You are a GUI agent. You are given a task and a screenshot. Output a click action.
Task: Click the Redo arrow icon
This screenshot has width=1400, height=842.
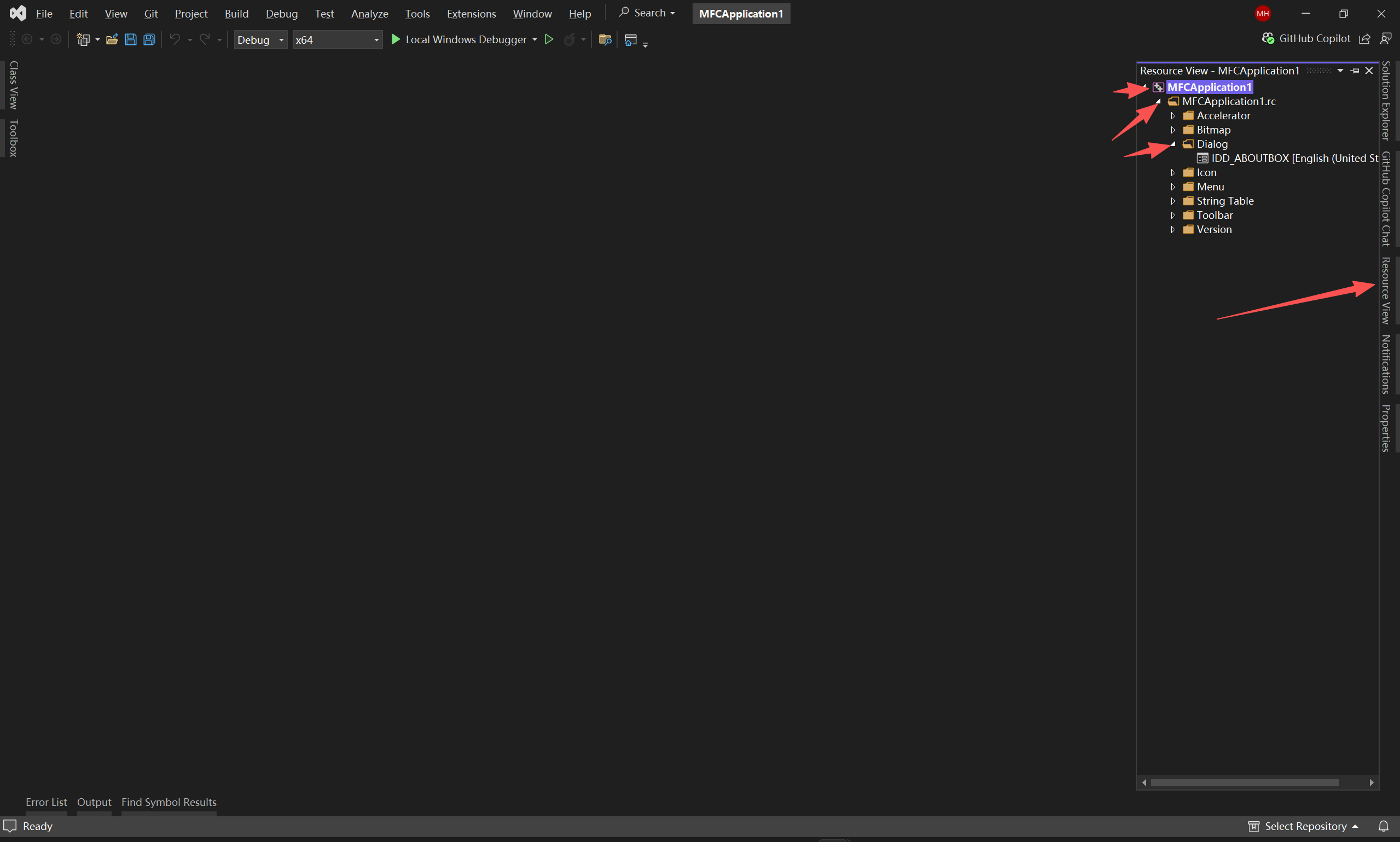pyautogui.click(x=205, y=39)
